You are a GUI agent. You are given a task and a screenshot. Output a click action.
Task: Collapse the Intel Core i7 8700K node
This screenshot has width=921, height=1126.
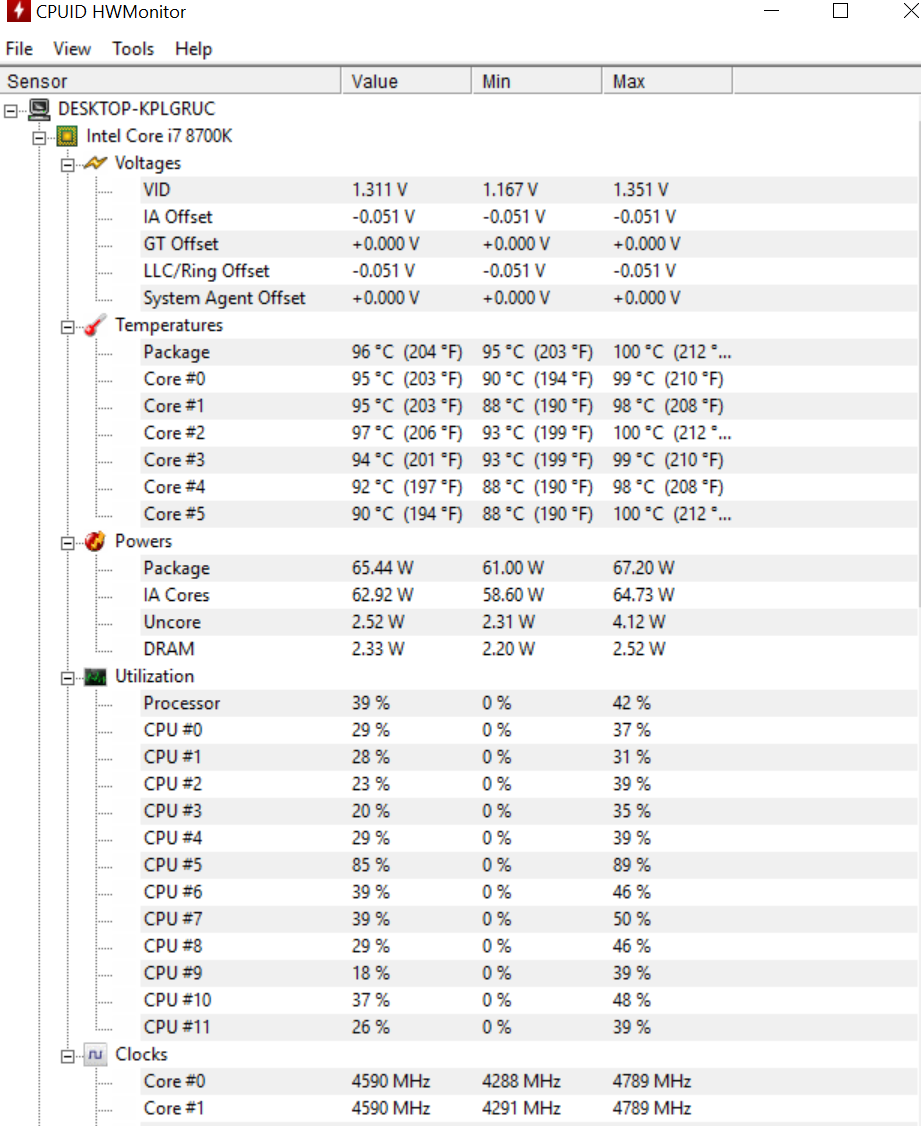pos(40,136)
